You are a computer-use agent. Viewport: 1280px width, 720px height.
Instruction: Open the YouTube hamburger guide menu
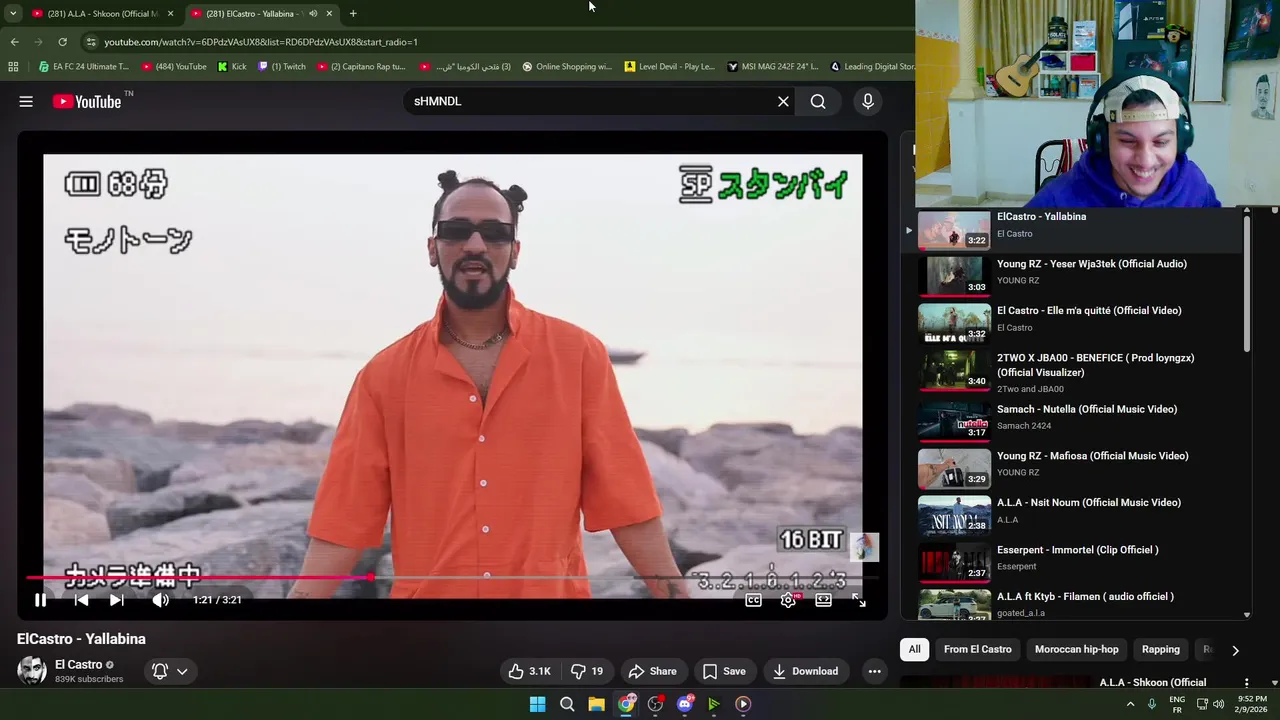26,101
